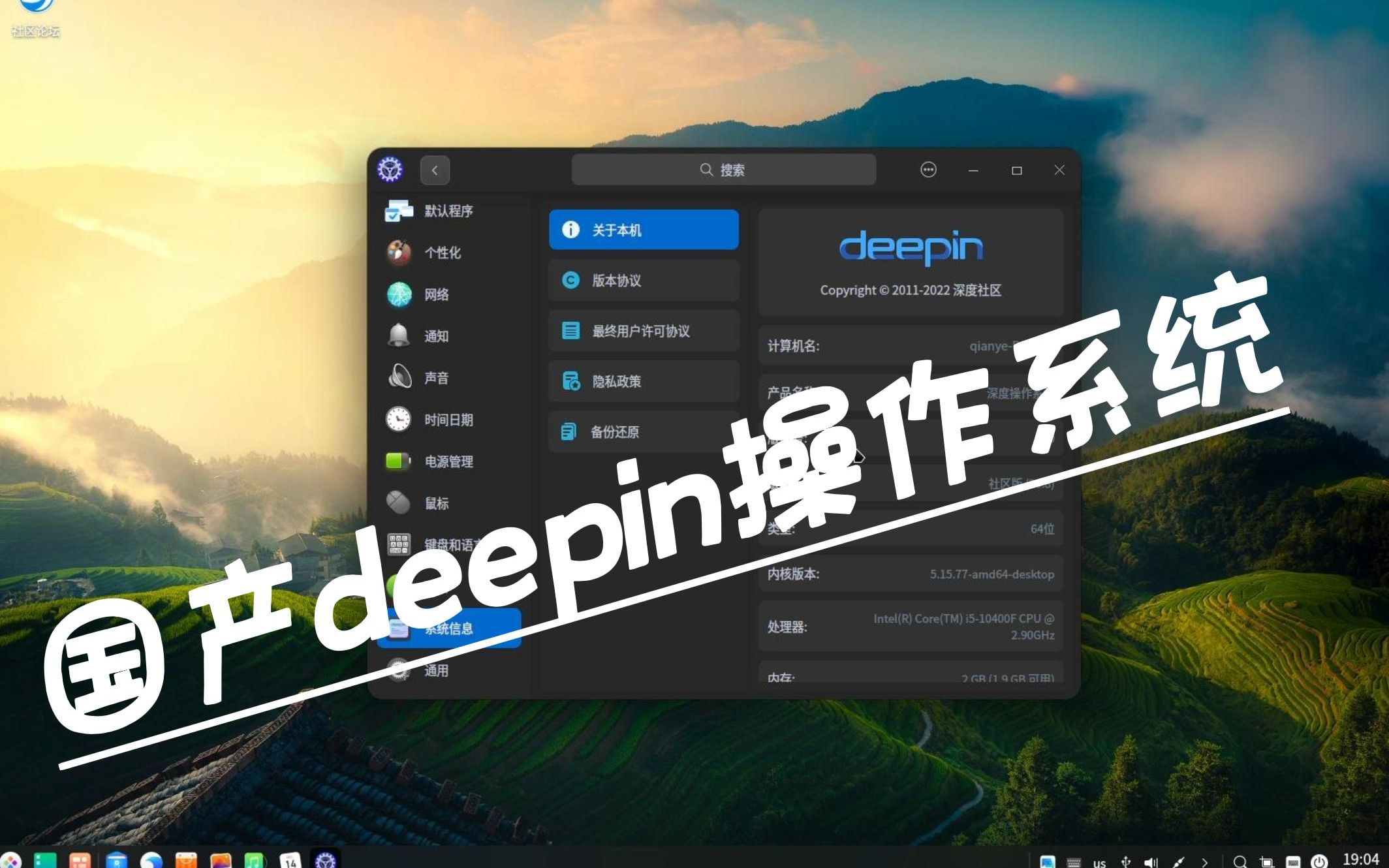Open the three-dots options menu
1389x868 pixels.
[x=928, y=170]
